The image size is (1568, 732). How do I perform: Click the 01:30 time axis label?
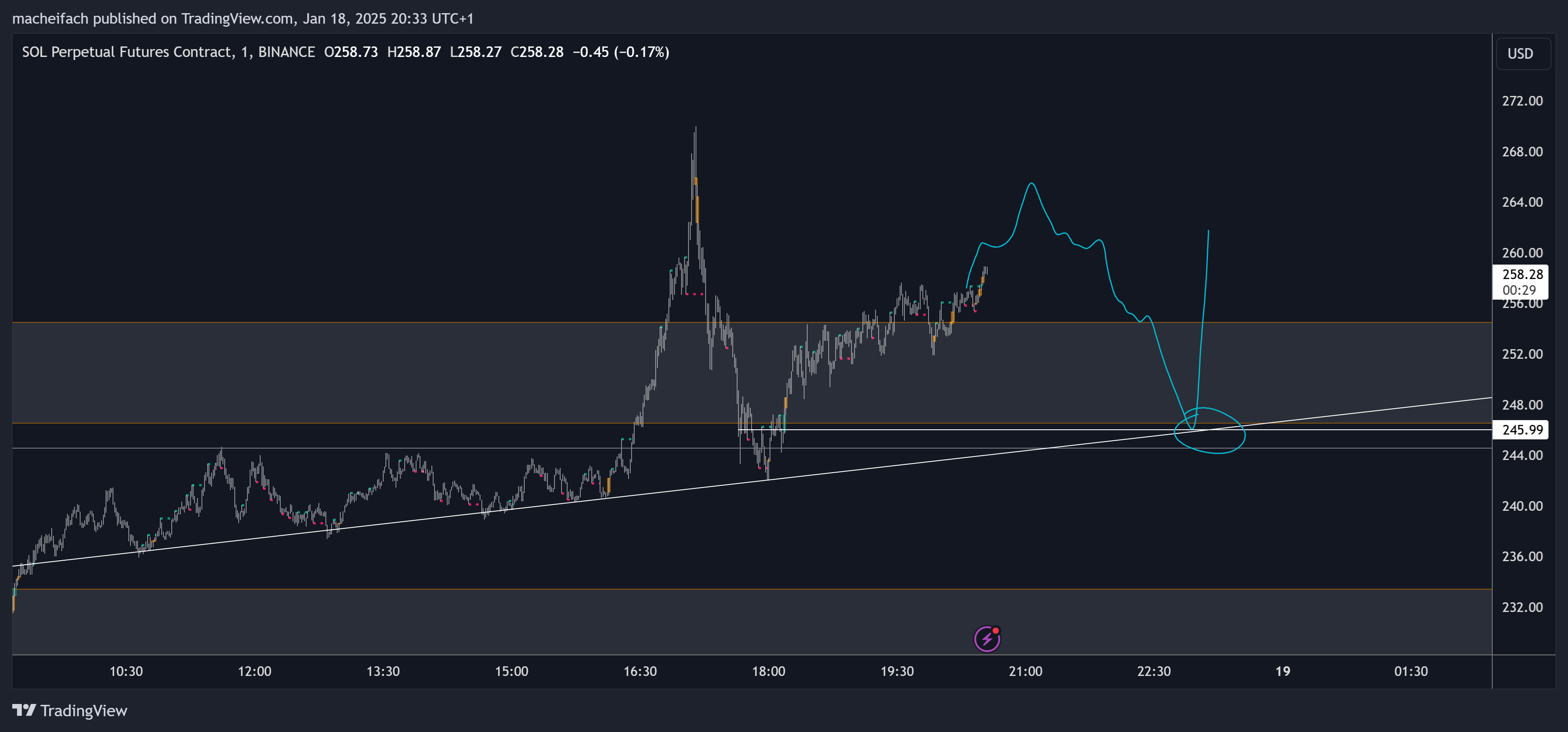[x=1410, y=671]
